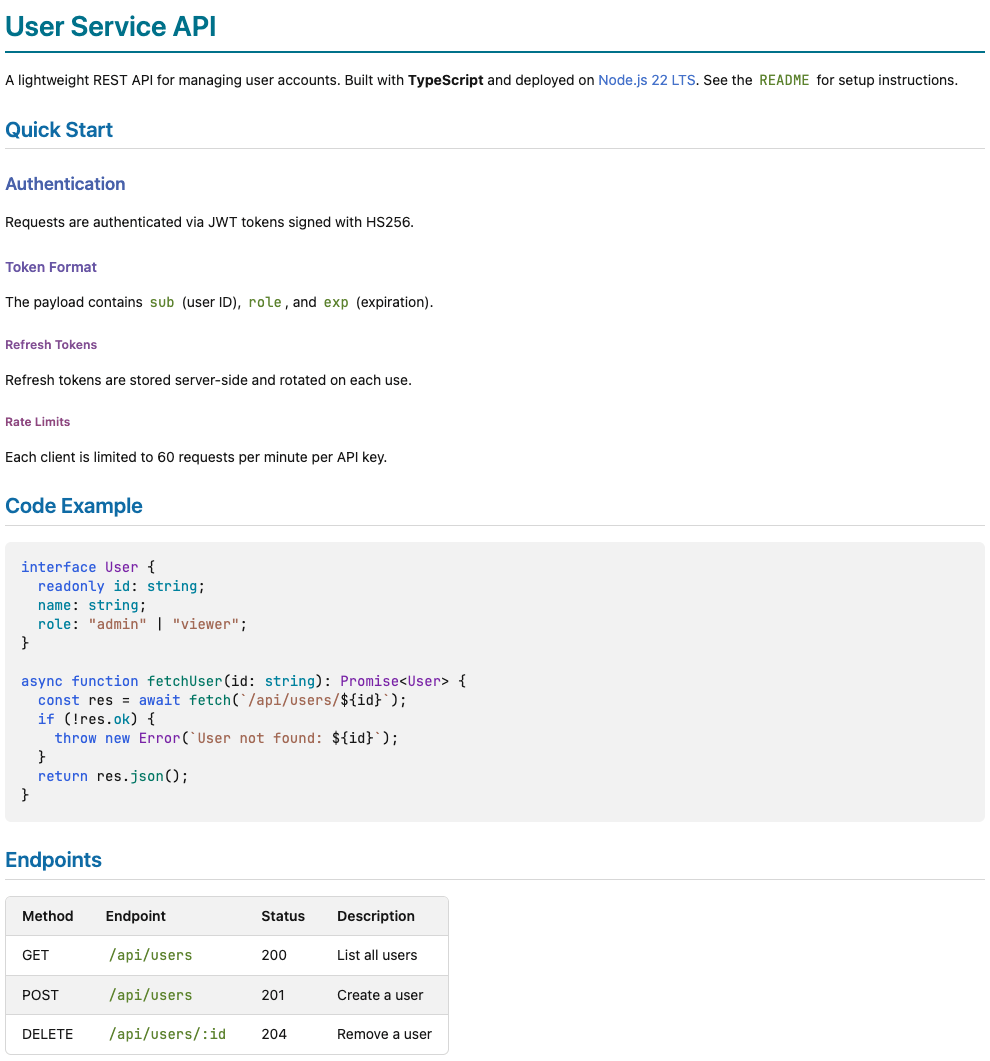Click the Description column header
Viewport: 990px width, 1061px height.
[376, 916]
